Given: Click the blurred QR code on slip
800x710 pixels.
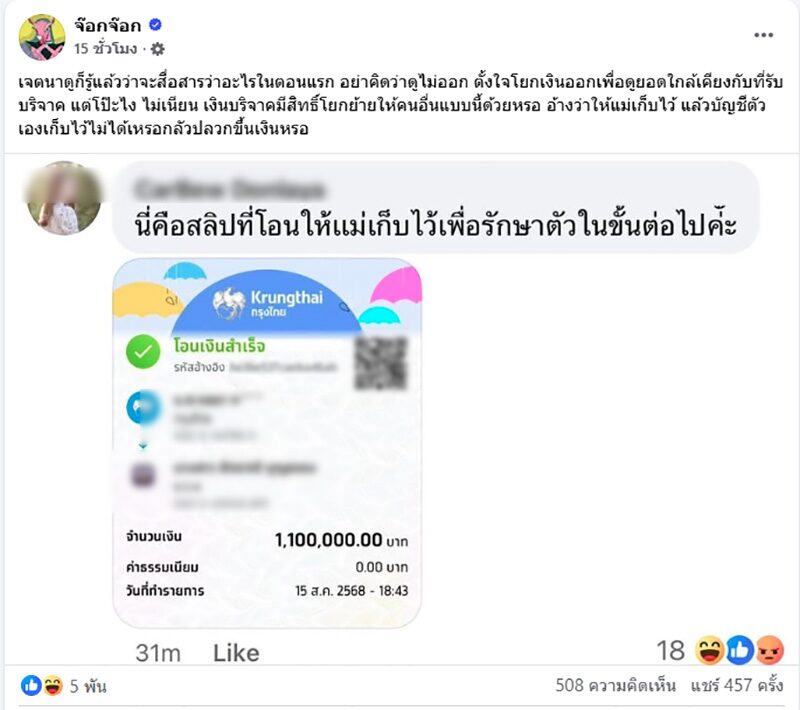Looking at the screenshot, I should pos(381,363).
